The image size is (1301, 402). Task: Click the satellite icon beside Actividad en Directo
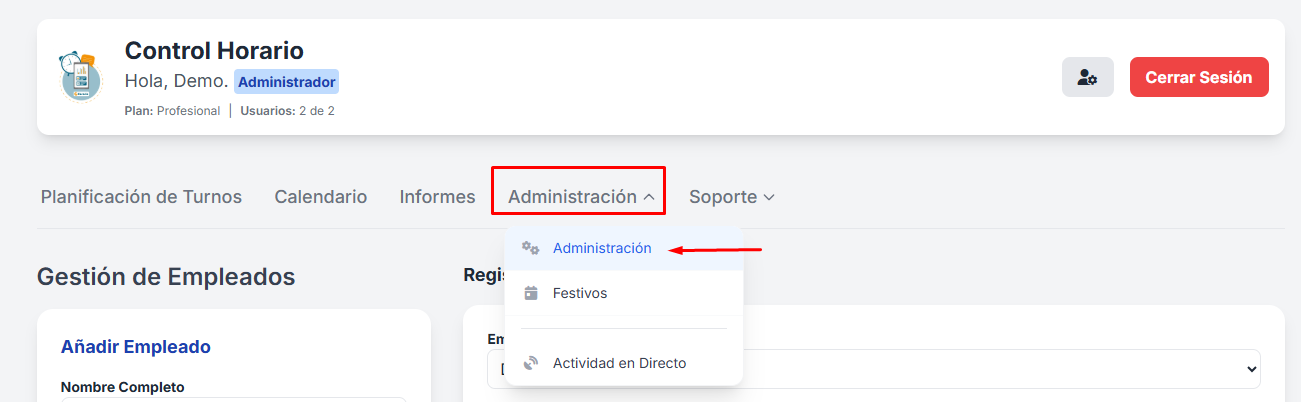pos(531,363)
